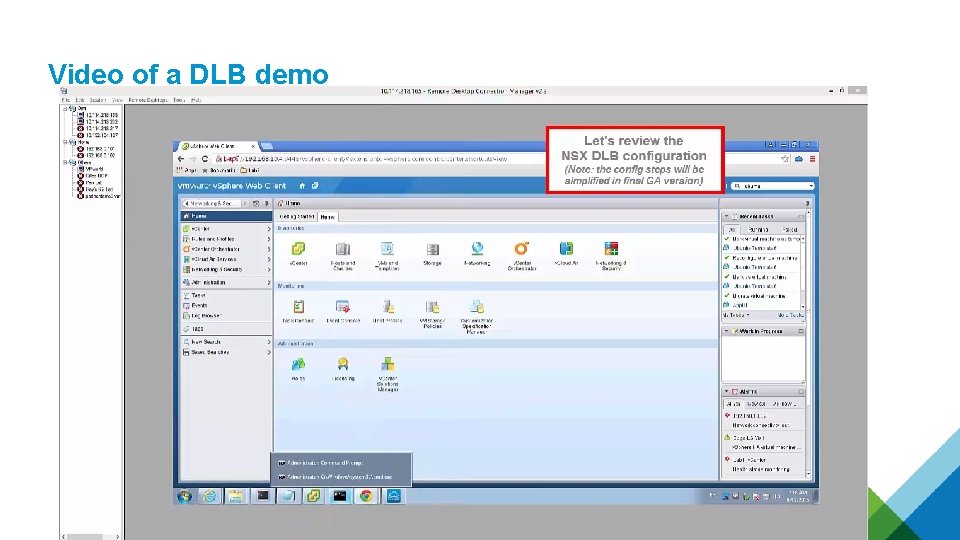Select Home in the navigator
960x540 pixels.
coord(226,216)
